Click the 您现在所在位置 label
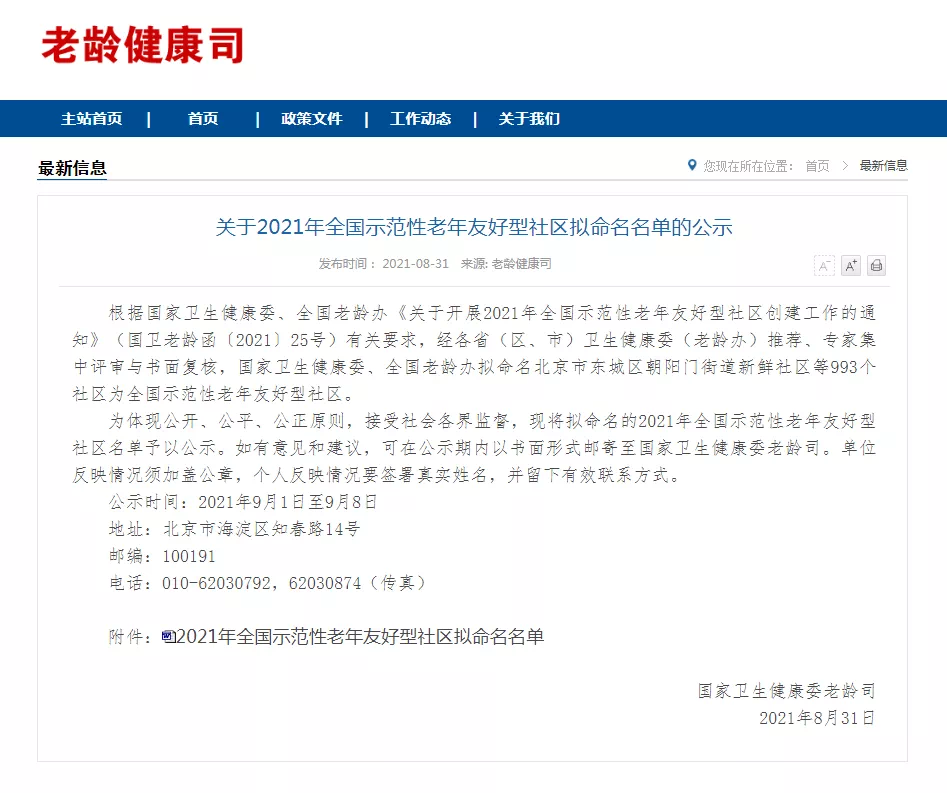Viewport: 947px width, 793px height. point(748,165)
